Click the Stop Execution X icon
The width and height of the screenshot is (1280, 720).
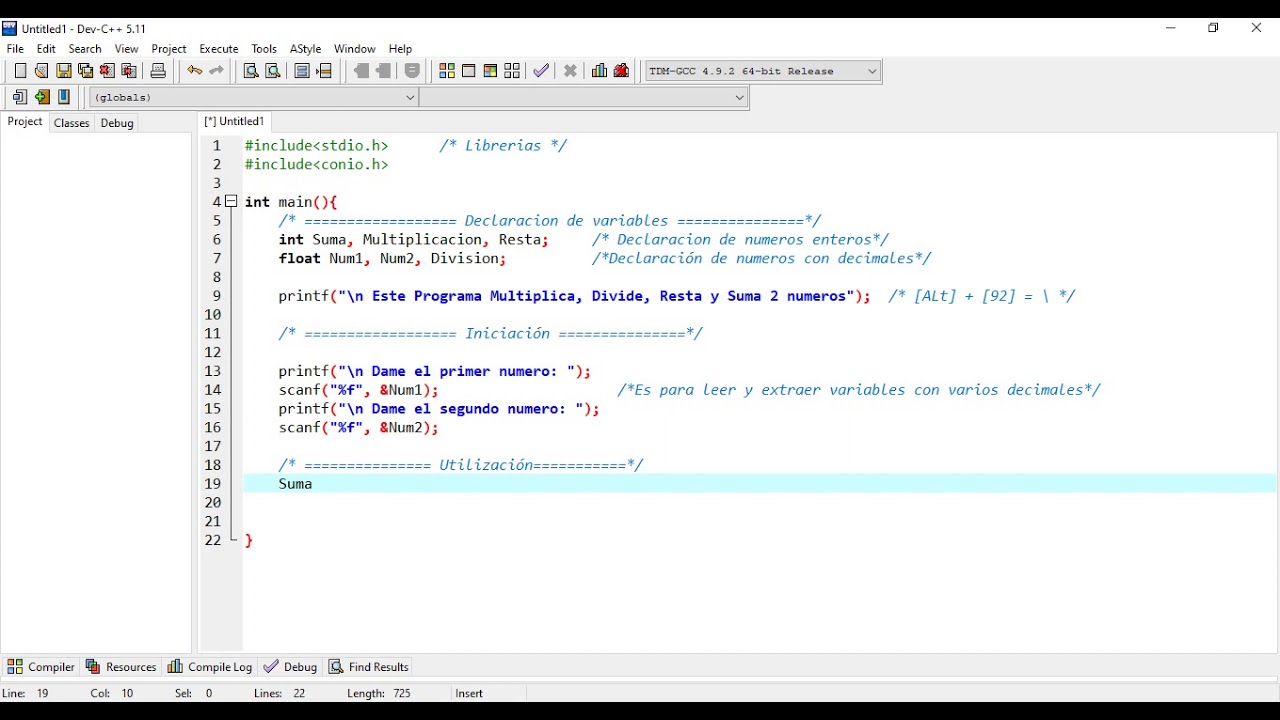570,71
